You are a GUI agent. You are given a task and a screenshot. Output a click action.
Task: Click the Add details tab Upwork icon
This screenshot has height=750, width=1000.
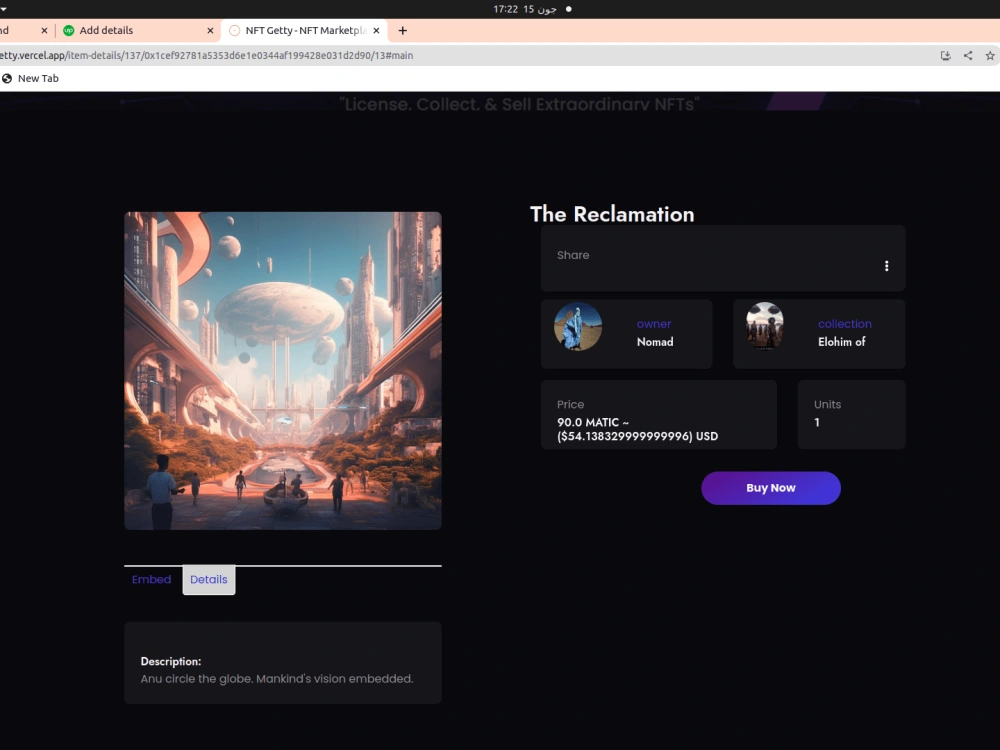coord(66,30)
